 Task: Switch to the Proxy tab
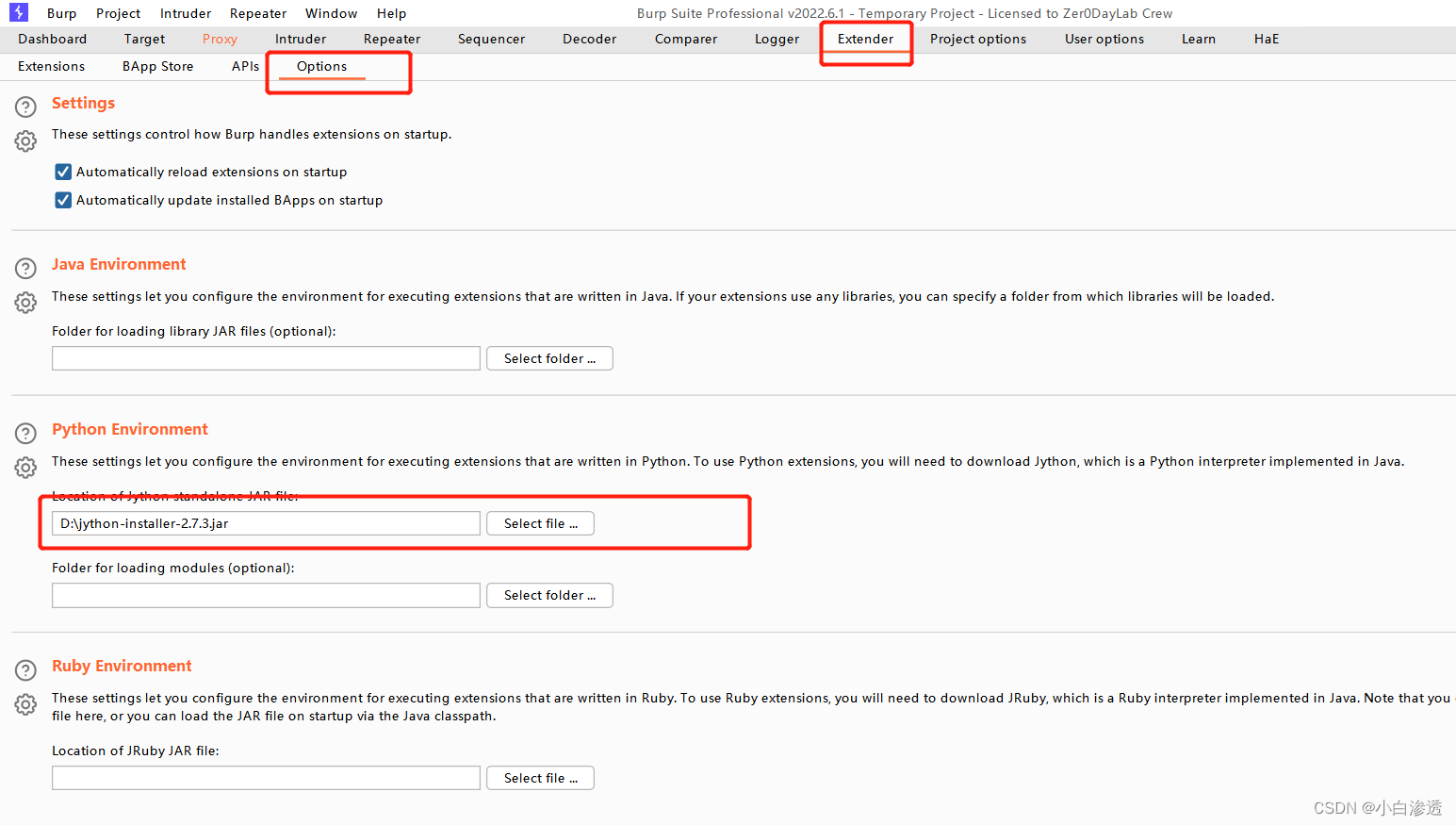click(220, 39)
